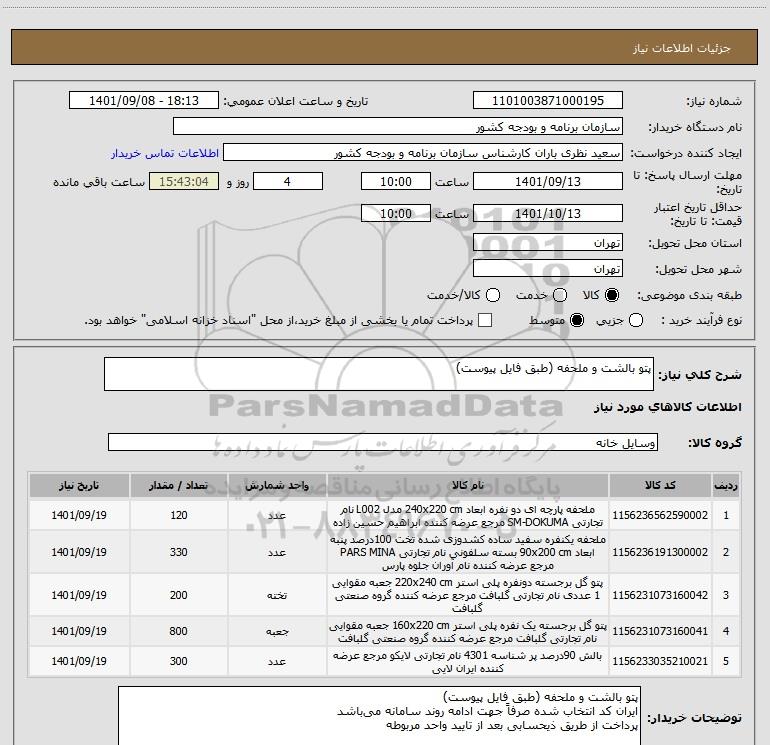Select the خدمت radio button
The image size is (770, 745).
560,295
